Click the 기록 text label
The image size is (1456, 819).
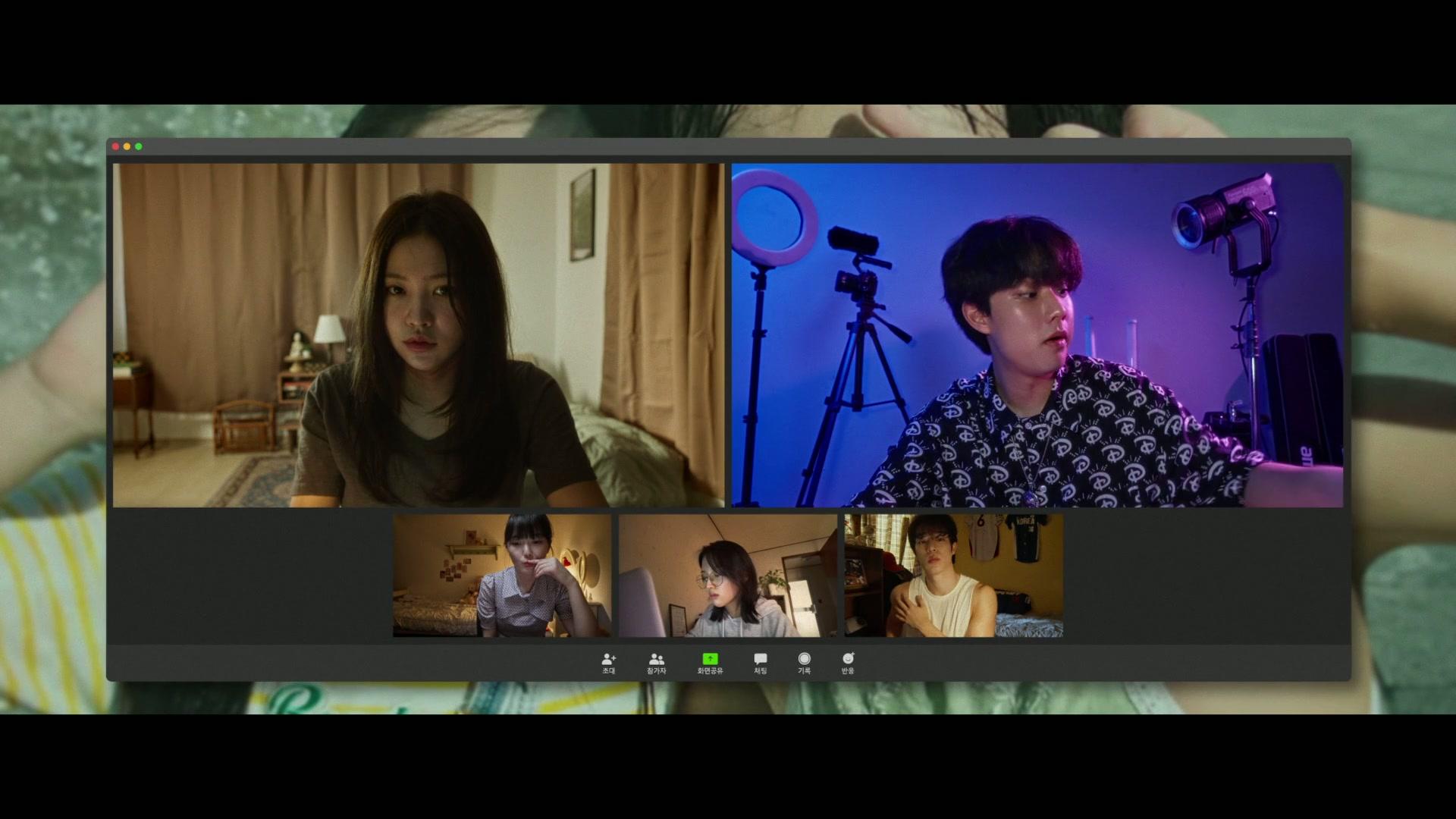click(x=804, y=671)
